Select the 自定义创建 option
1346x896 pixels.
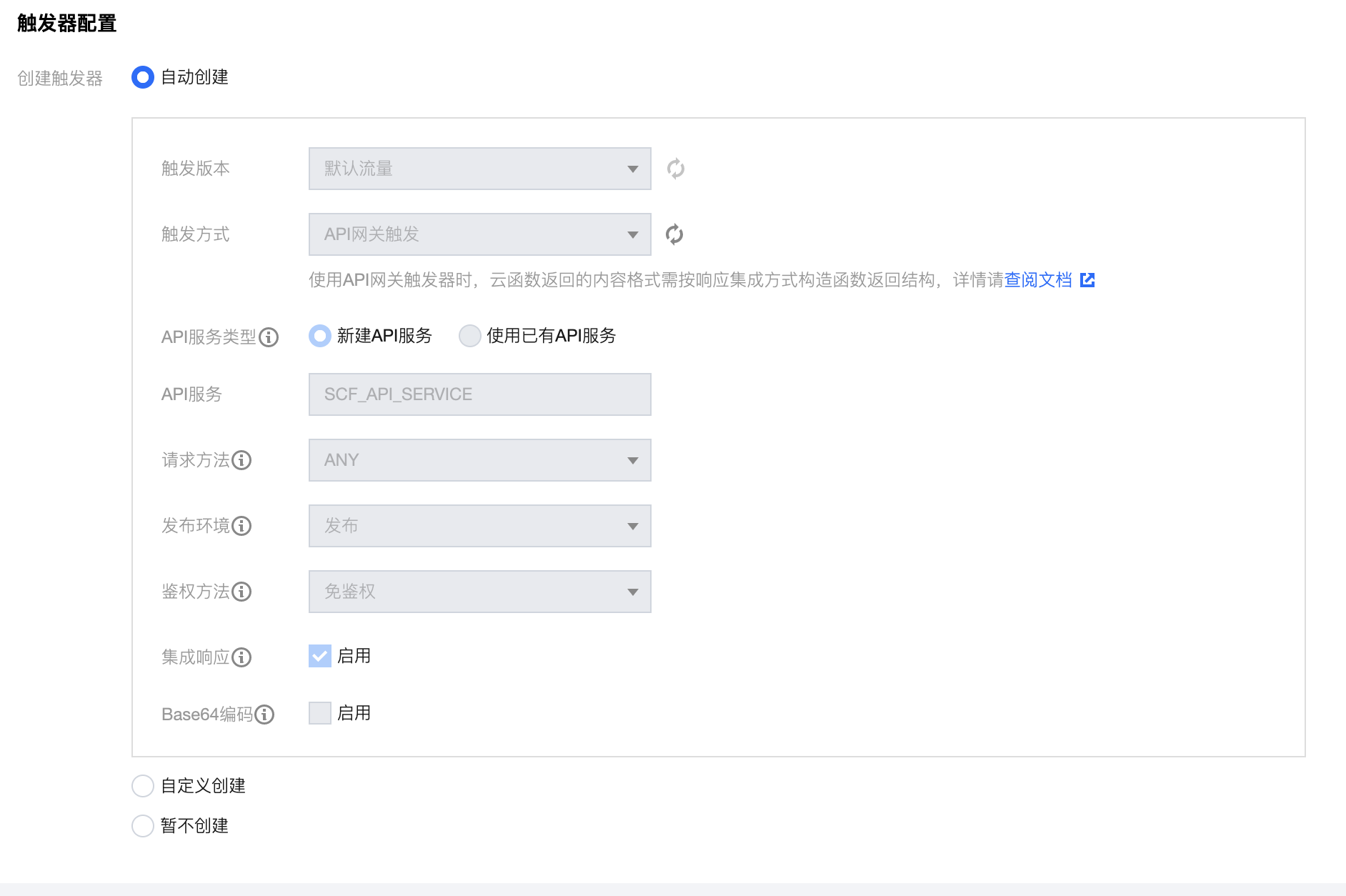pyautogui.click(x=143, y=786)
